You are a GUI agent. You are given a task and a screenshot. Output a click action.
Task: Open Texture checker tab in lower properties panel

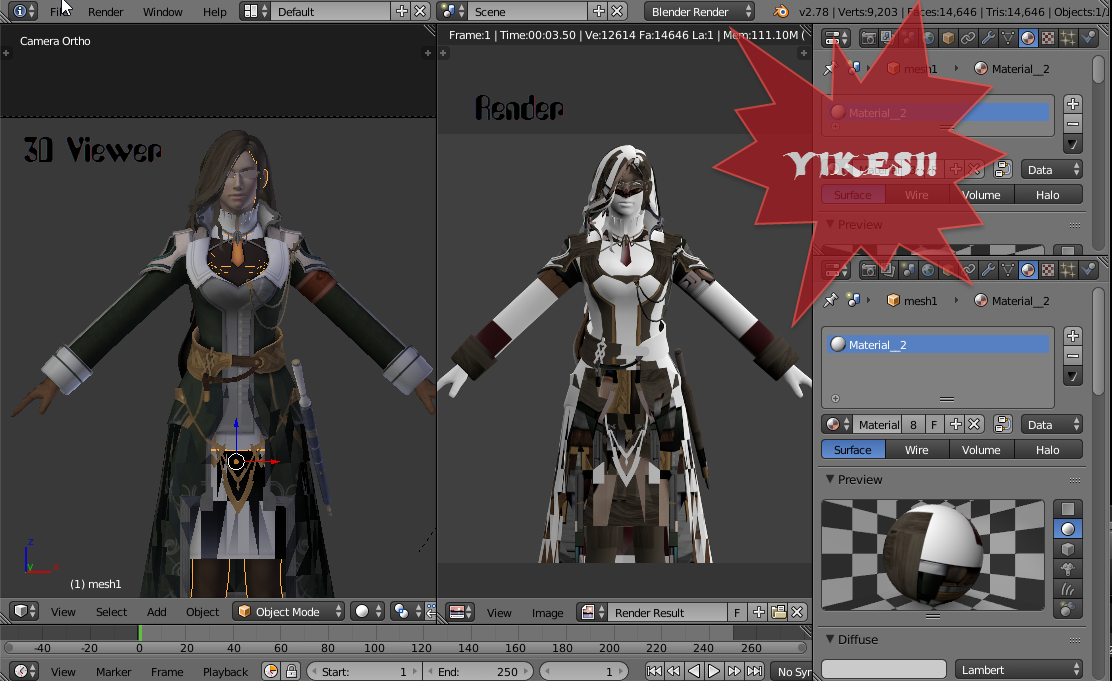point(1047,270)
